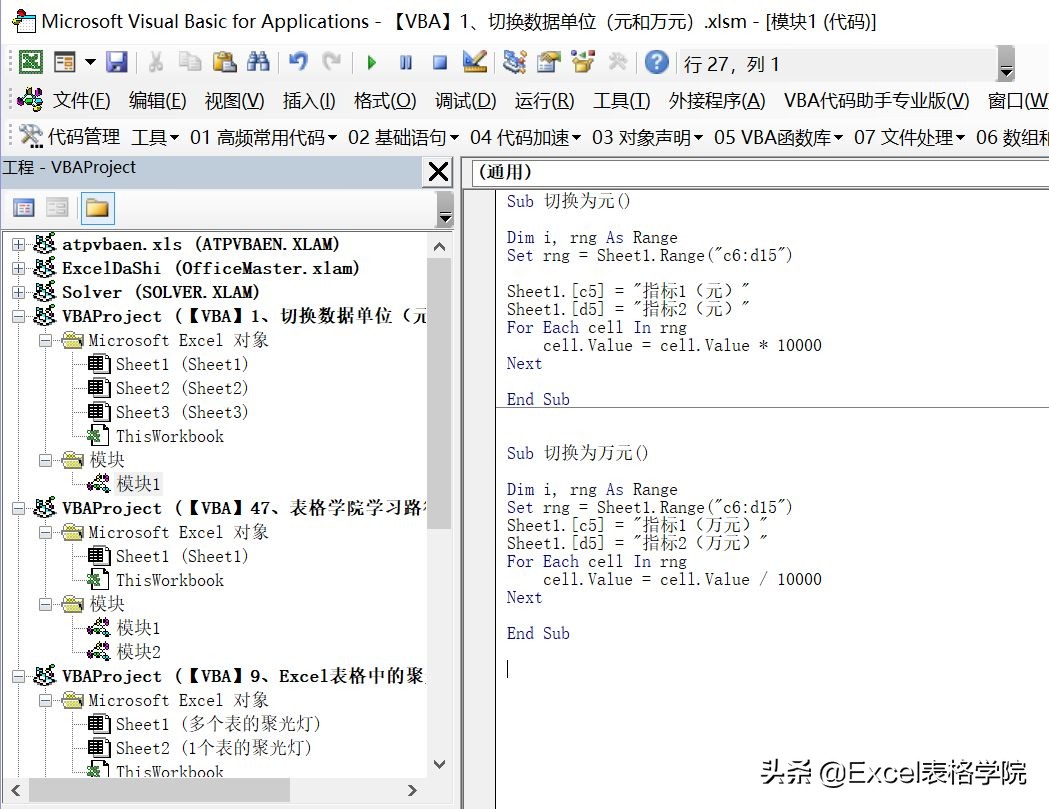Open the 04 代码加速 dropdown
This screenshot has width=1049, height=809.
[x=526, y=137]
